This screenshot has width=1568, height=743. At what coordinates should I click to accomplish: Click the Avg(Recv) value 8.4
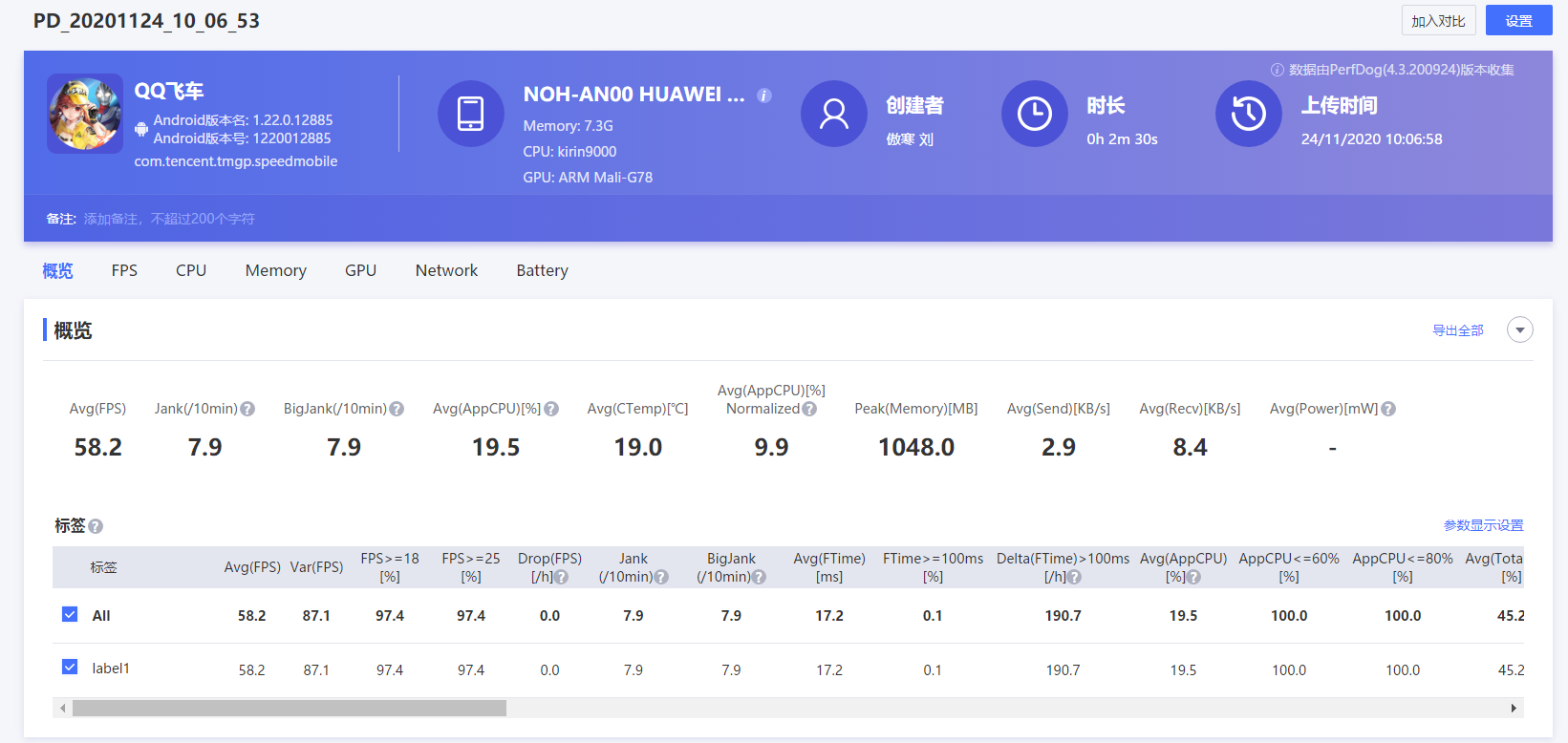click(1191, 447)
